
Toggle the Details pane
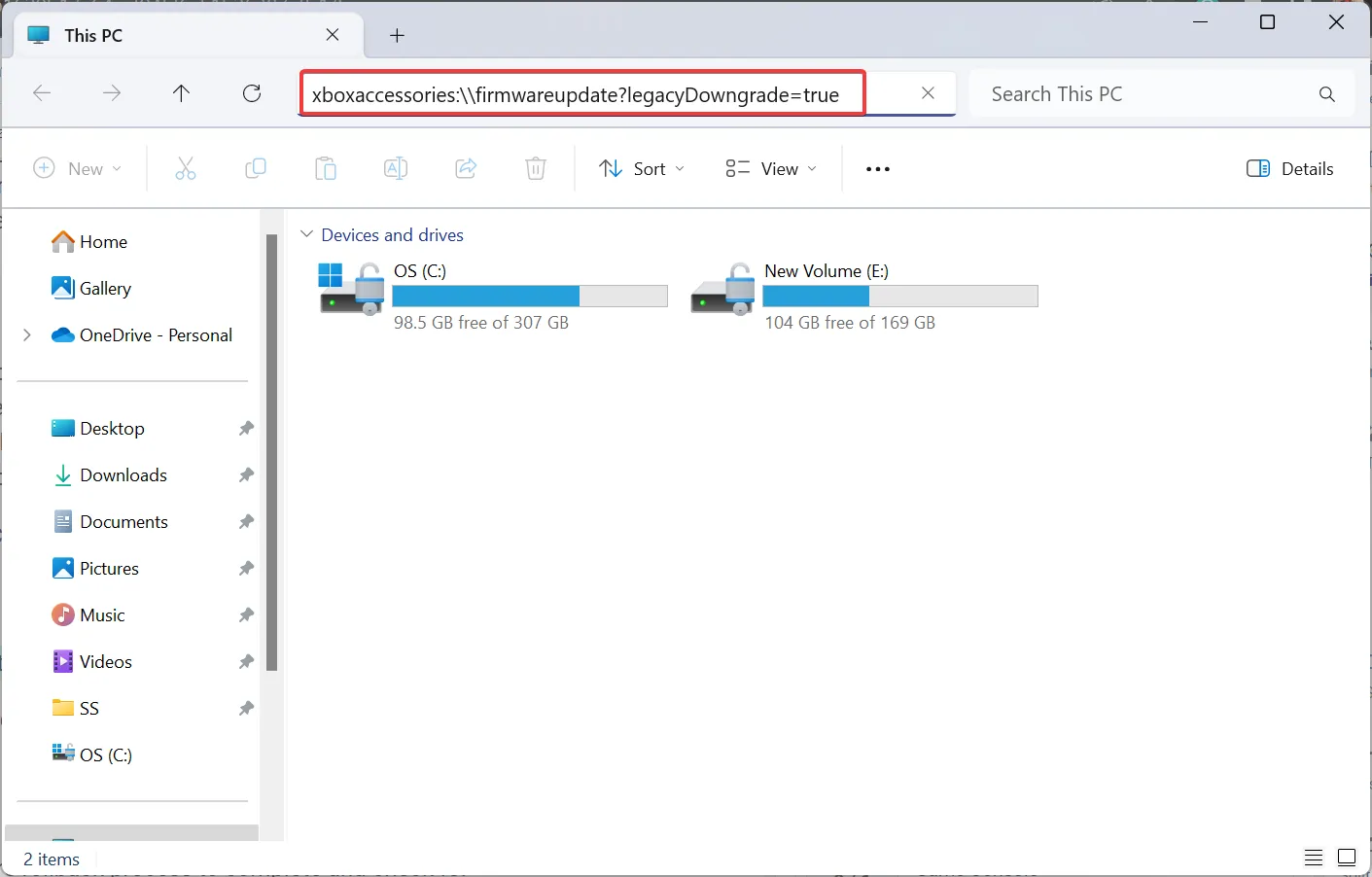[x=1290, y=168]
